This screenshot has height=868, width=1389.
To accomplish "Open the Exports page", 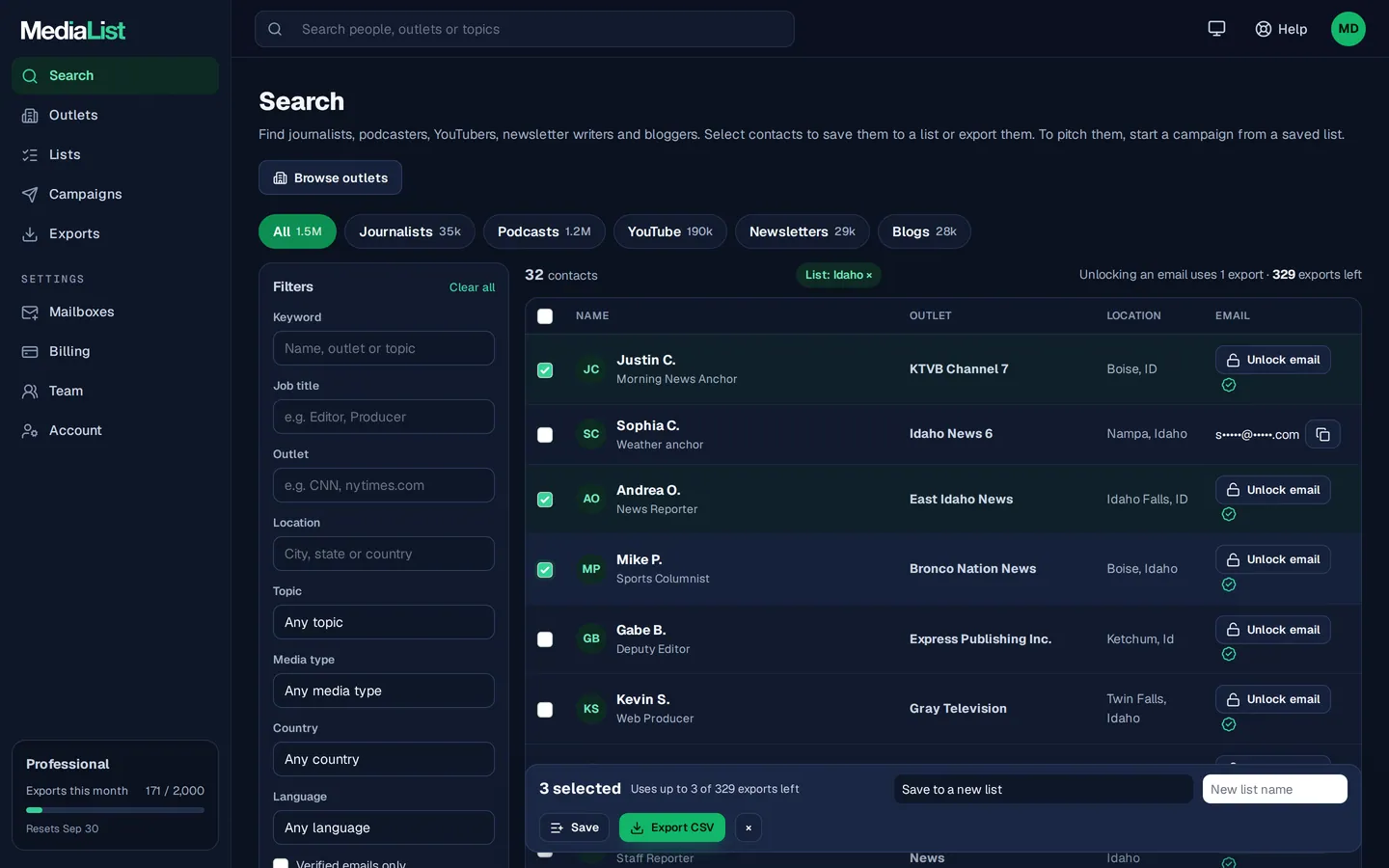I will pos(115,233).
